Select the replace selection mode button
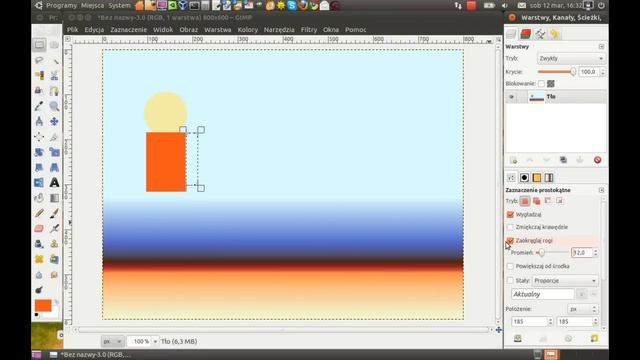Image resolution: width=640 pixels, height=360 pixels. [x=525, y=201]
